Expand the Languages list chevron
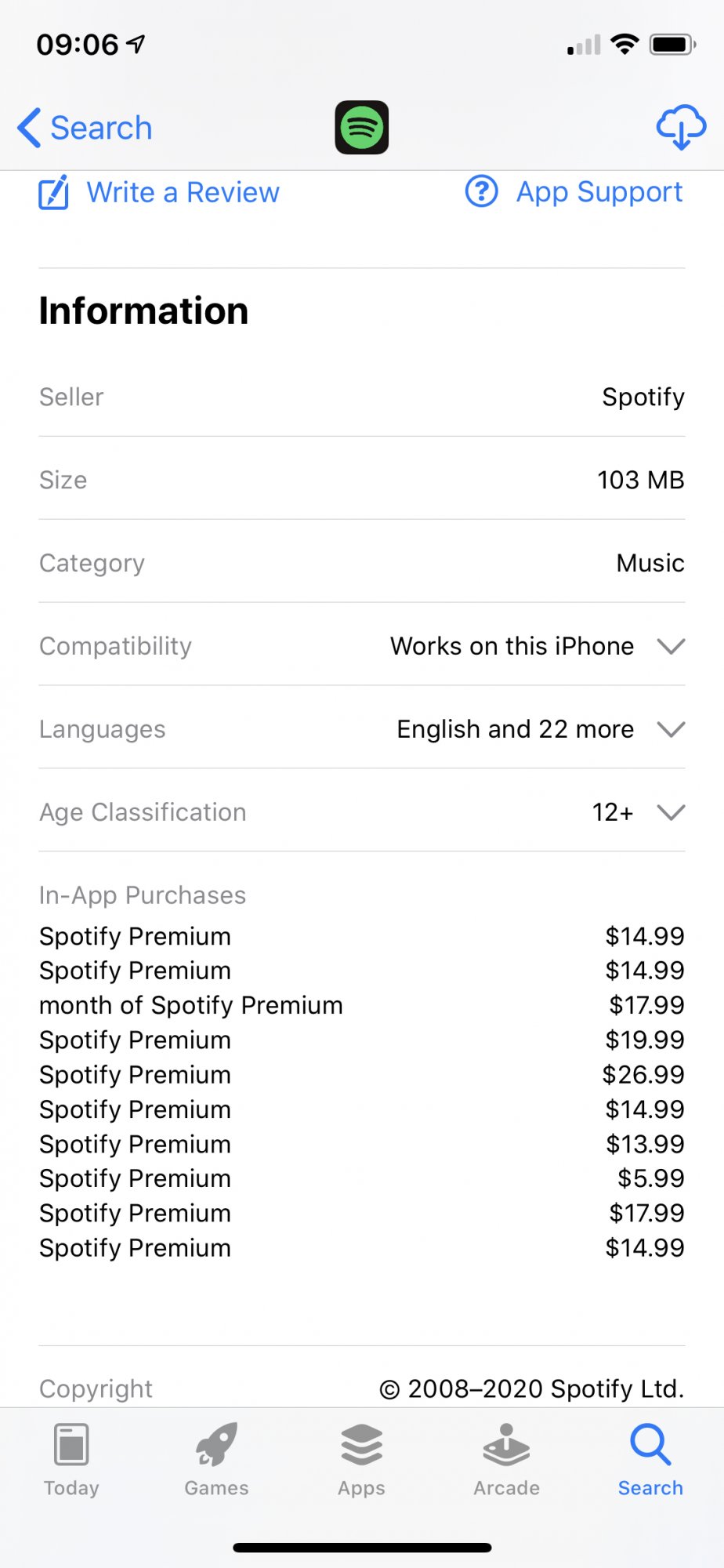 tap(671, 729)
